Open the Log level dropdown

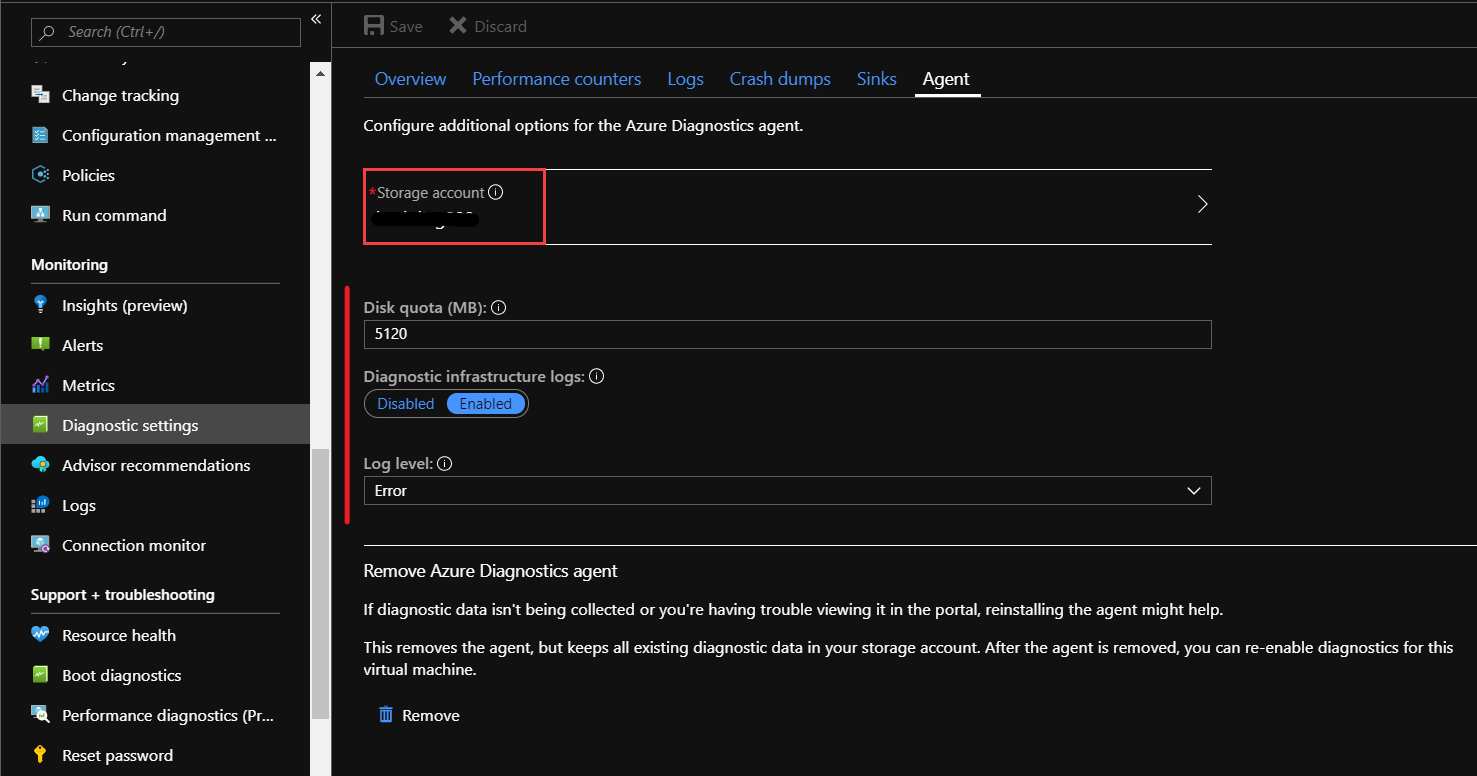click(x=787, y=491)
